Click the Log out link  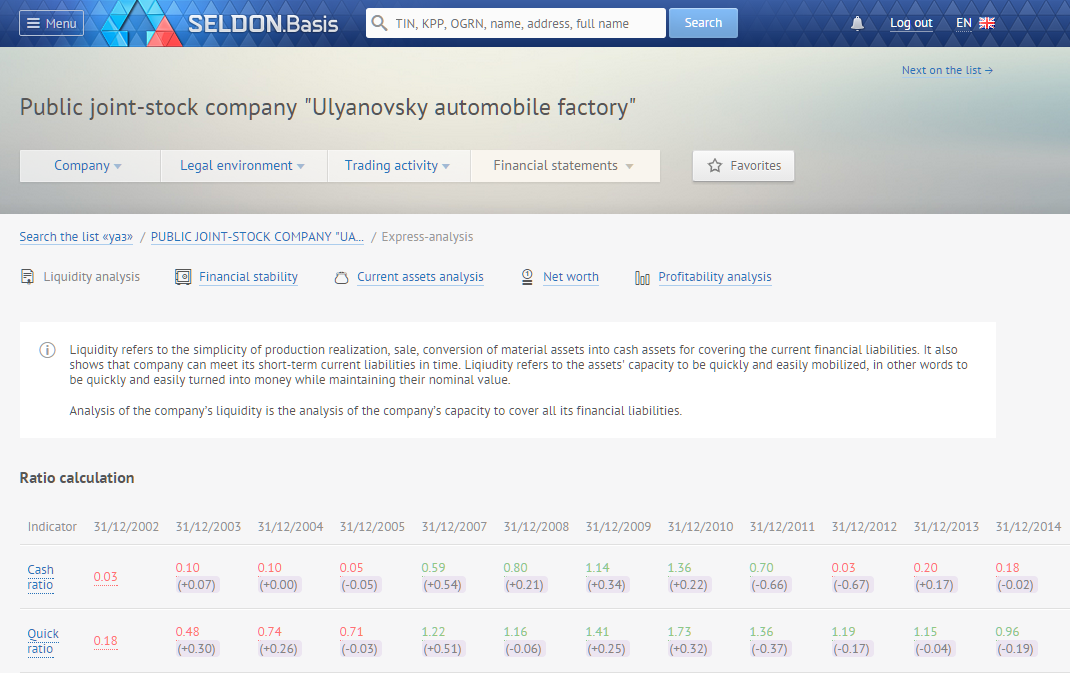(911, 23)
